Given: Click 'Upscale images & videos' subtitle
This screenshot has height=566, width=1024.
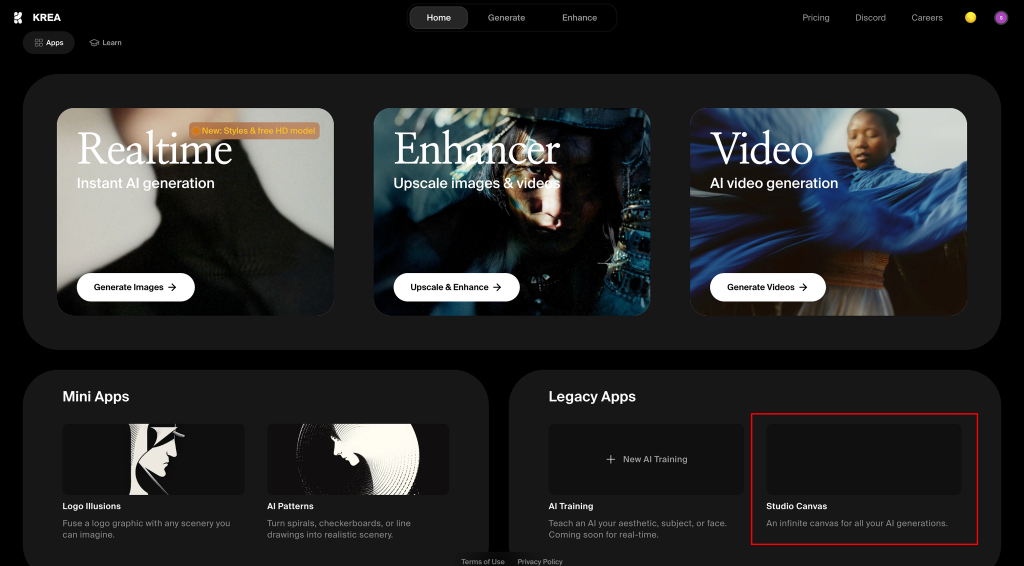Looking at the screenshot, I should 477,183.
